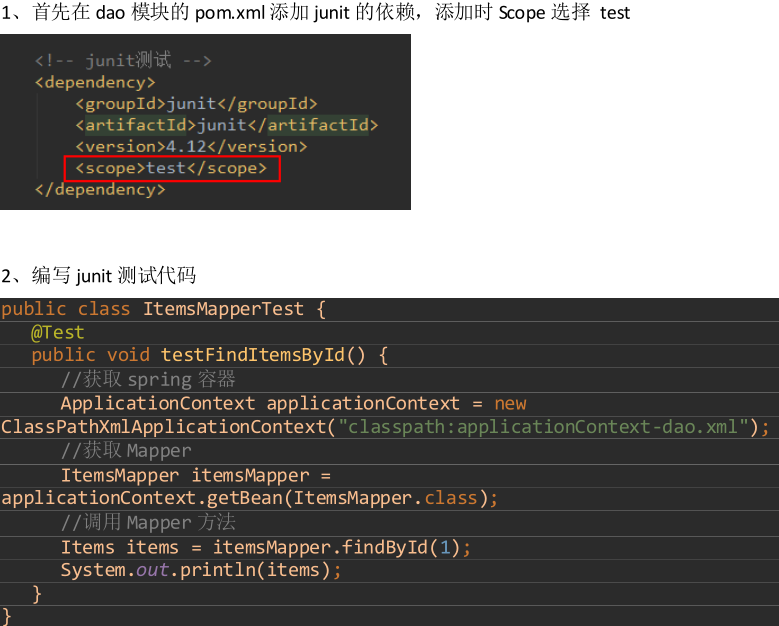Click heading about adding junit dependency to pom.xml
The height and width of the screenshot is (626, 779).
click(315, 12)
